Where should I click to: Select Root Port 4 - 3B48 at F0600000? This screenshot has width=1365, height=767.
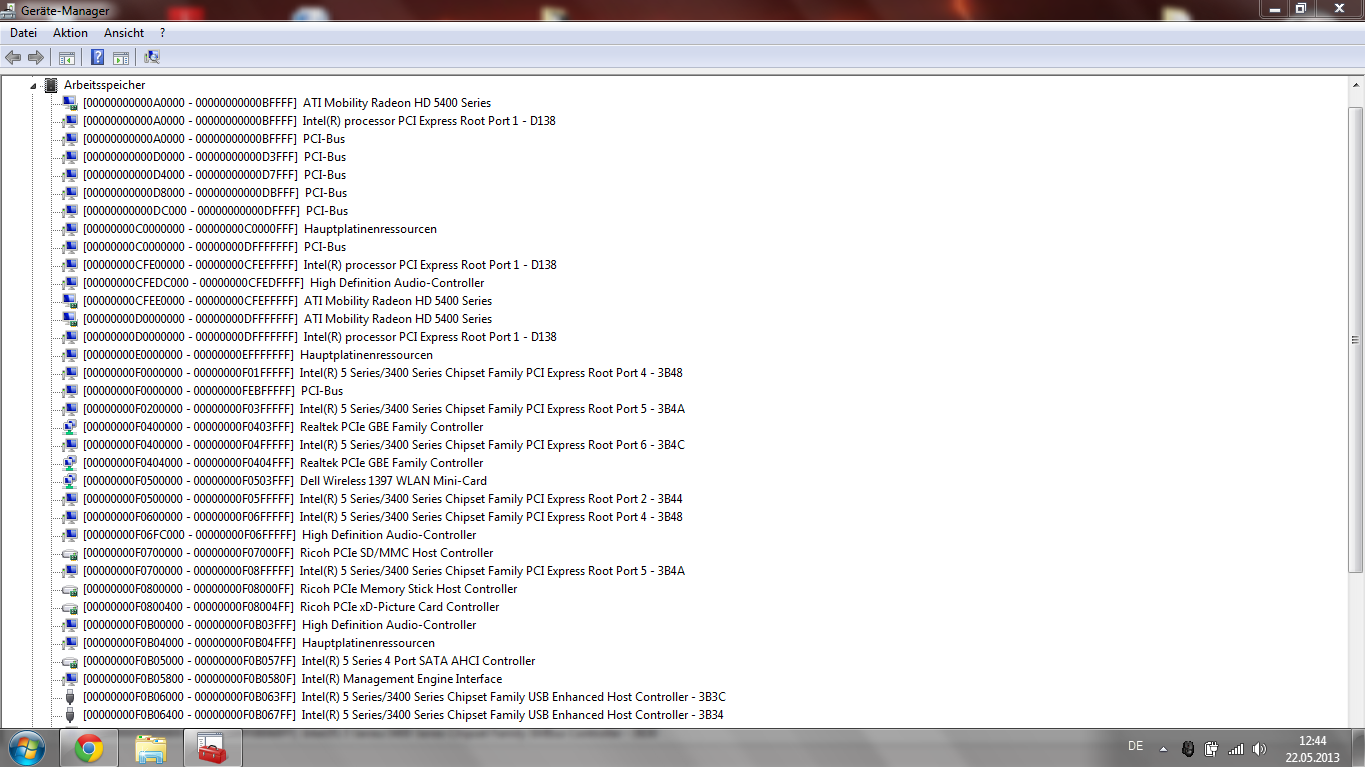(x=383, y=517)
